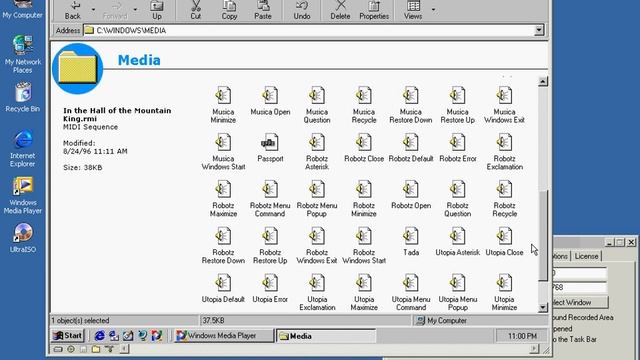This screenshot has height=360, width=640.
Task: Click the file list scroll down arrow
Action: [x=542, y=307]
